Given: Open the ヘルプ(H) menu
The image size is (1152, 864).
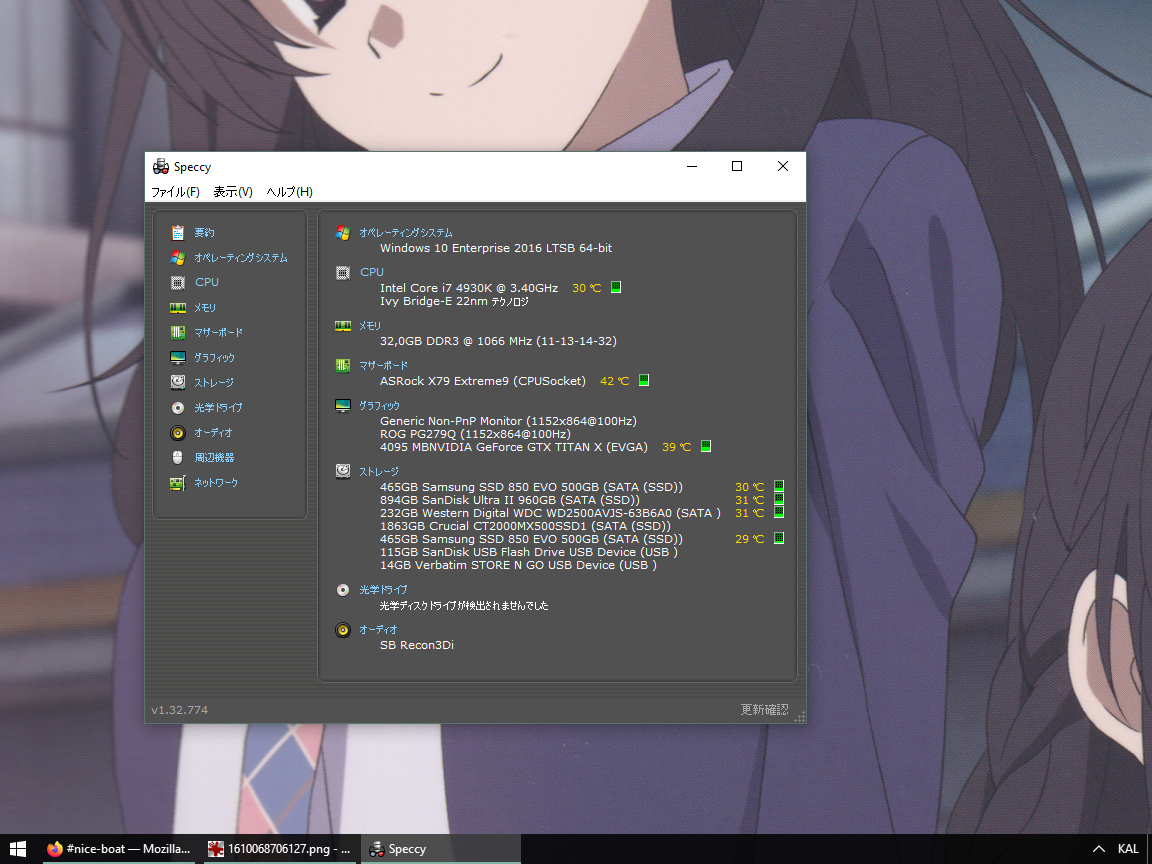Looking at the screenshot, I should coord(289,192).
